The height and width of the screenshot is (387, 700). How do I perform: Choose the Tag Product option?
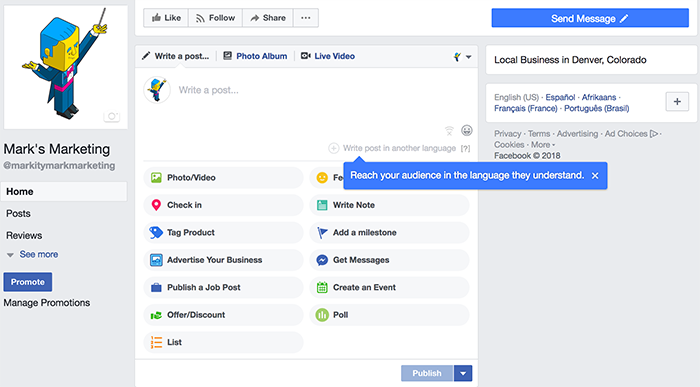pos(223,233)
